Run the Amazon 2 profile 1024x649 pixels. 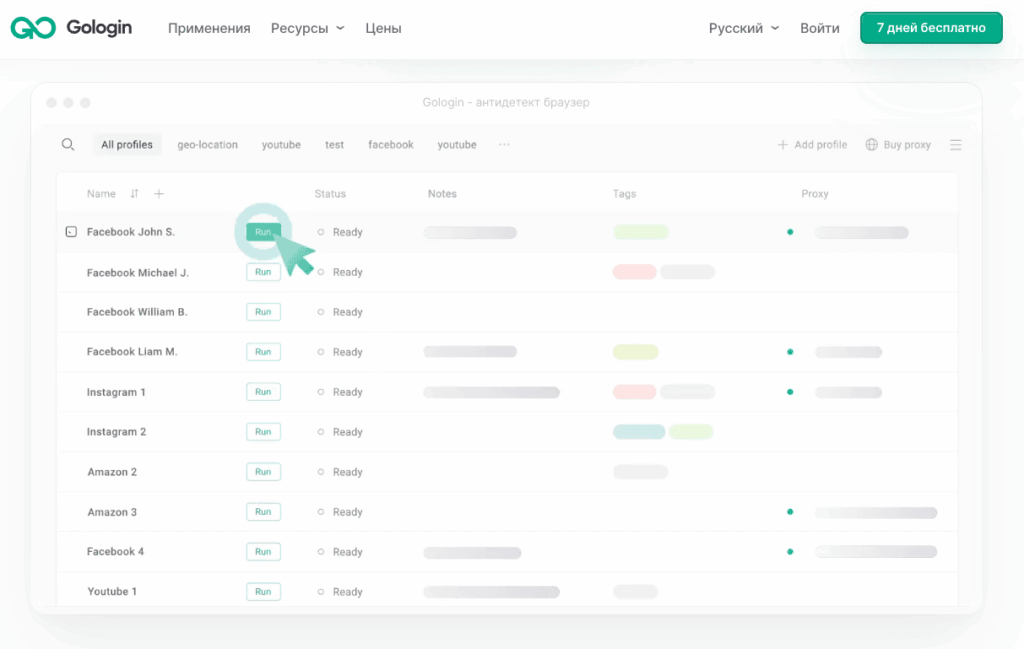click(x=263, y=471)
